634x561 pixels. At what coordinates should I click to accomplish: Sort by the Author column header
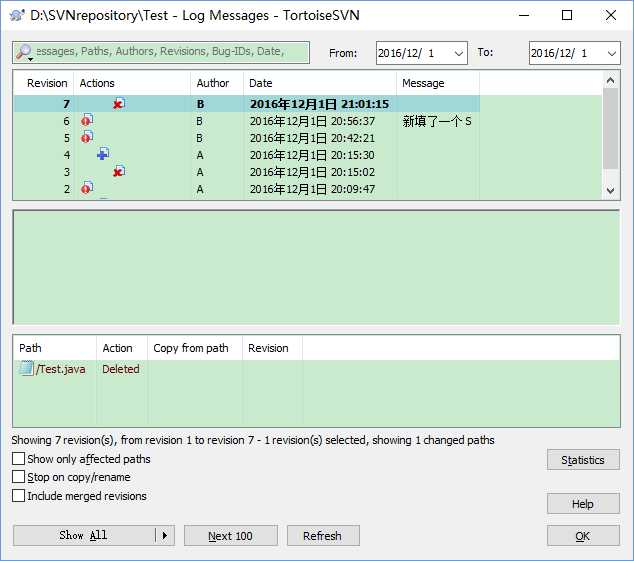click(217, 83)
